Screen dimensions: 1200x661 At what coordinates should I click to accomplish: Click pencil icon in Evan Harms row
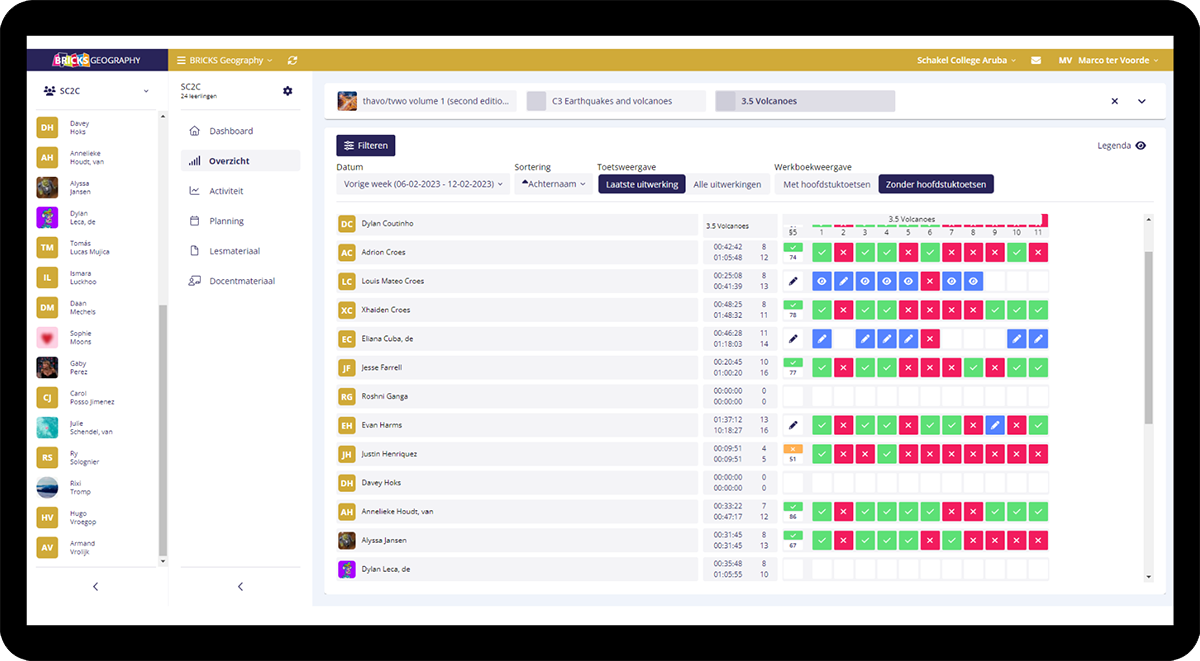click(x=793, y=425)
